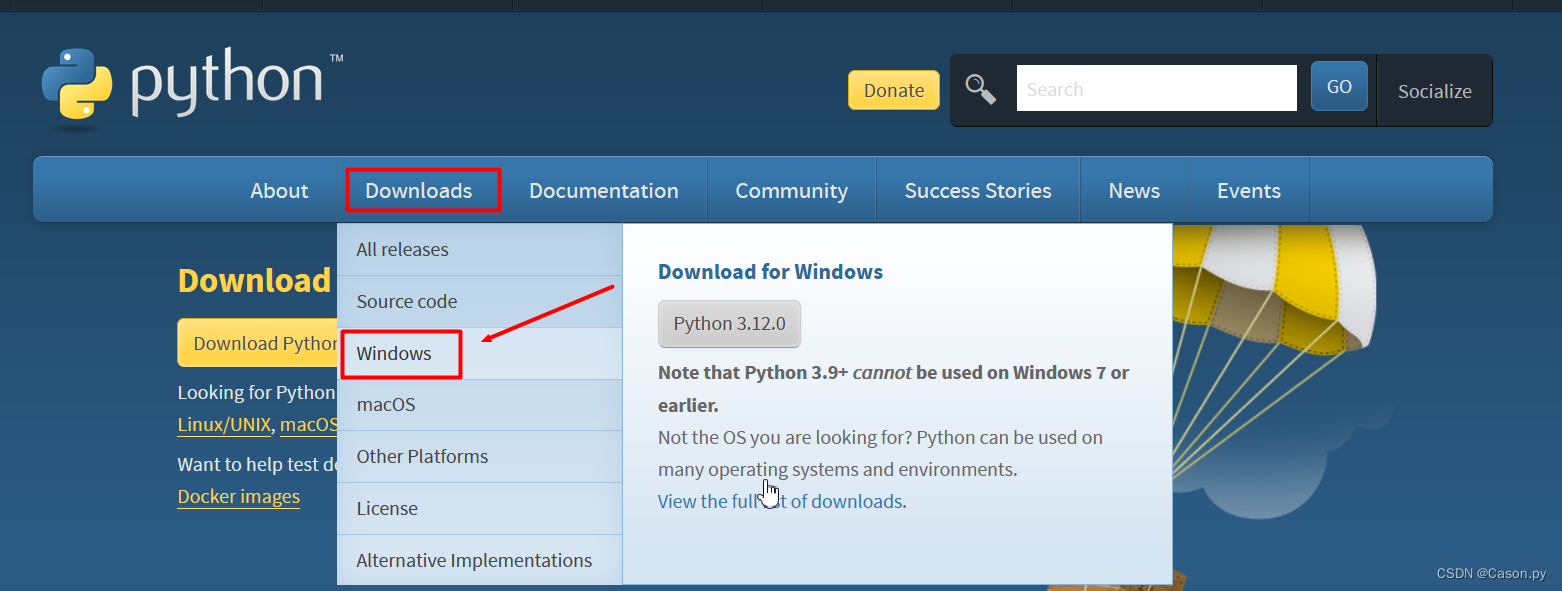1562x591 pixels.
Task: Click the yellow Download Python button
Action: coord(258,343)
